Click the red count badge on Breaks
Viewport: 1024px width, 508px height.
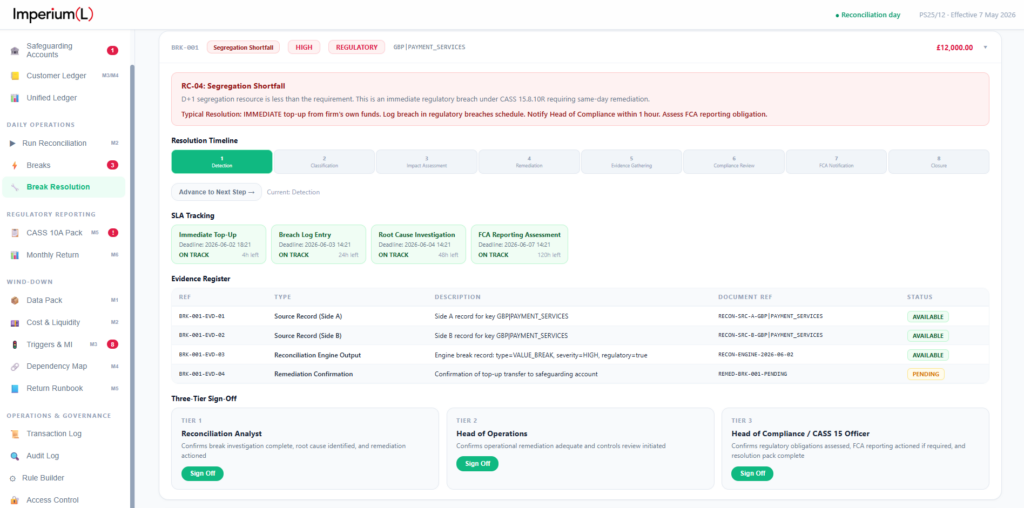(112, 165)
